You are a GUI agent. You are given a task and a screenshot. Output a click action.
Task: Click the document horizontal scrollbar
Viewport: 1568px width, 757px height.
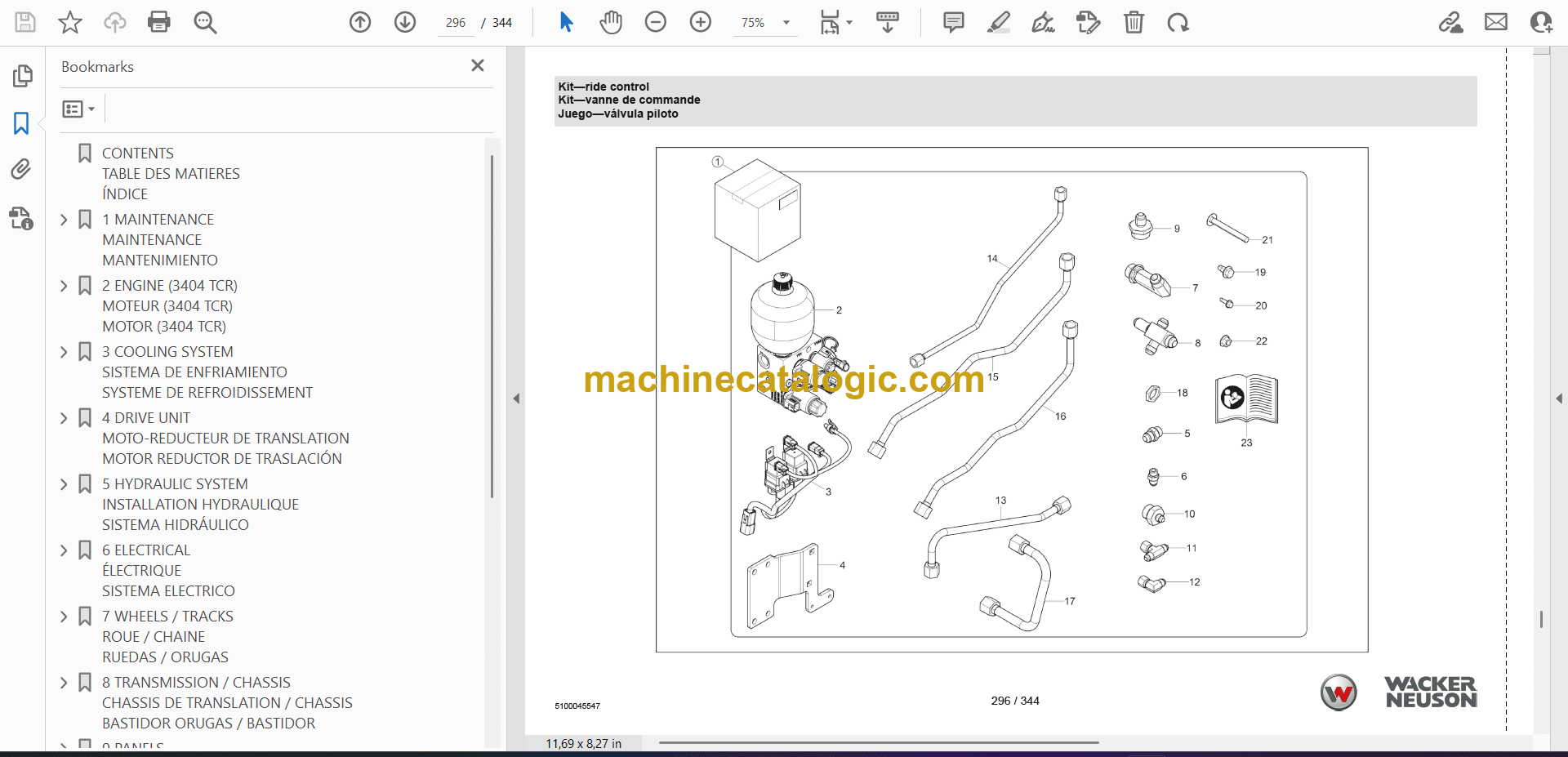(879, 743)
